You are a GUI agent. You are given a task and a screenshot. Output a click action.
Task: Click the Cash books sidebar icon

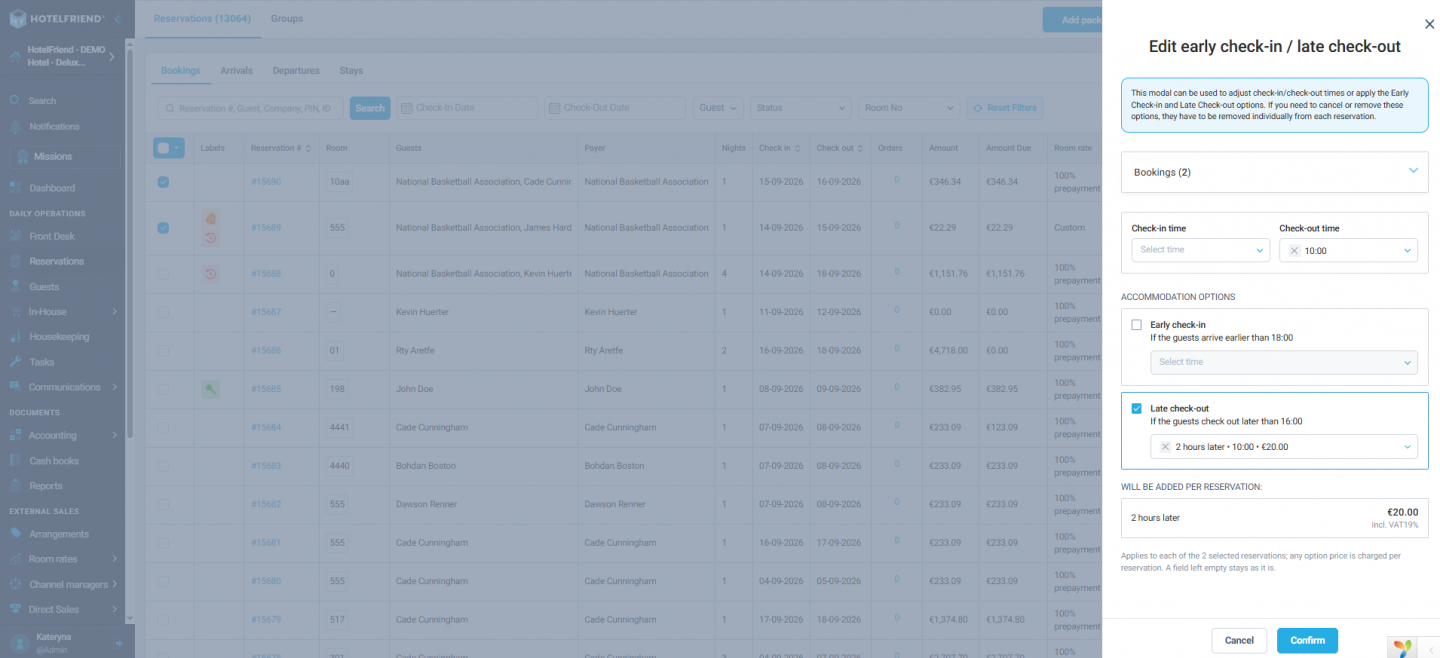point(15,461)
